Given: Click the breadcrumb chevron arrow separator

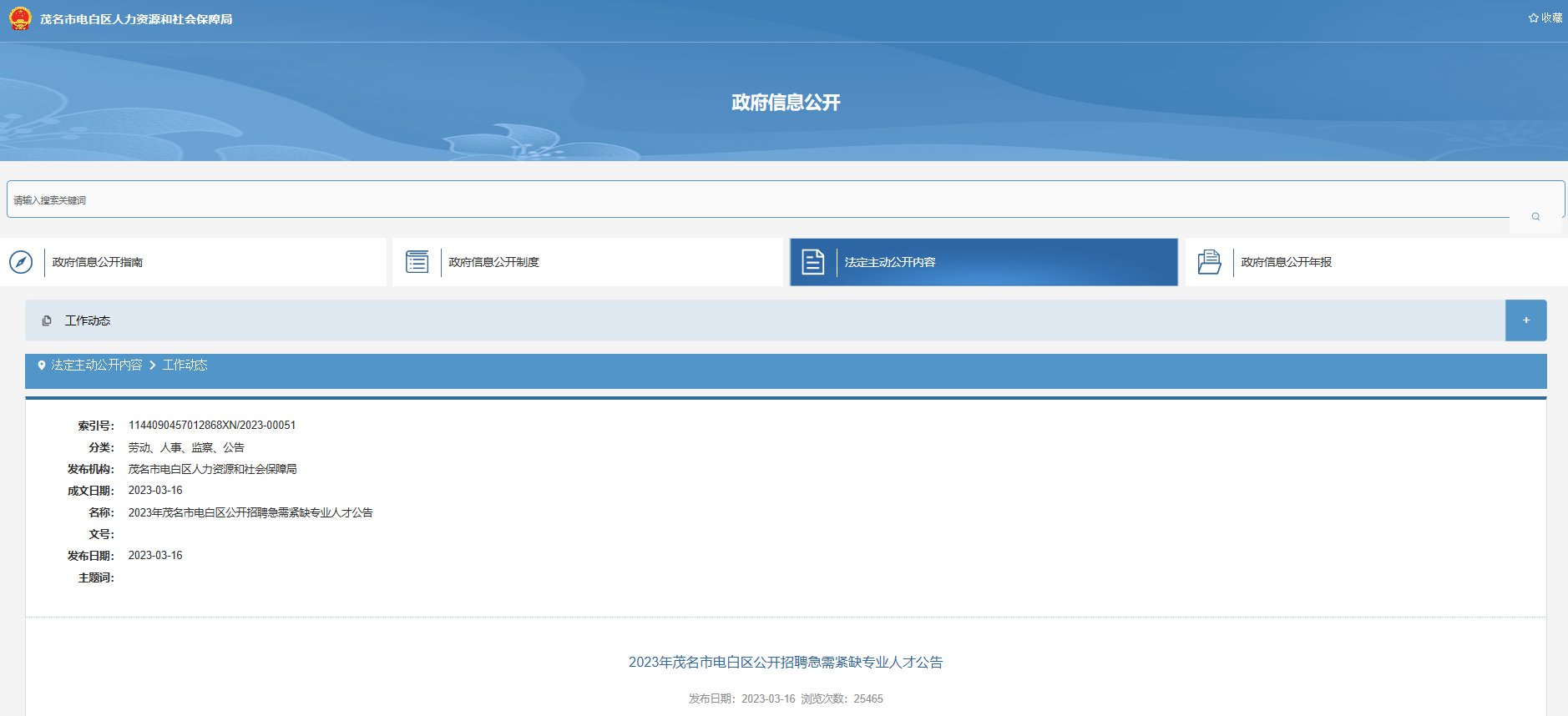Looking at the screenshot, I should [x=153, y=366].
